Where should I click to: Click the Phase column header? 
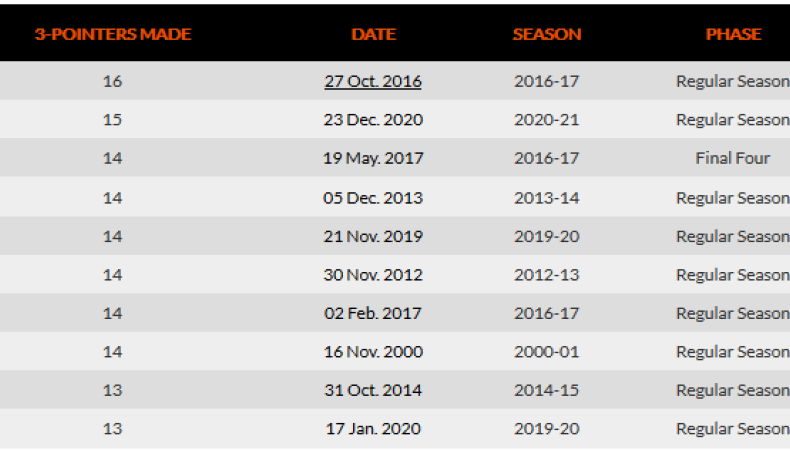(x=733, y=34)
